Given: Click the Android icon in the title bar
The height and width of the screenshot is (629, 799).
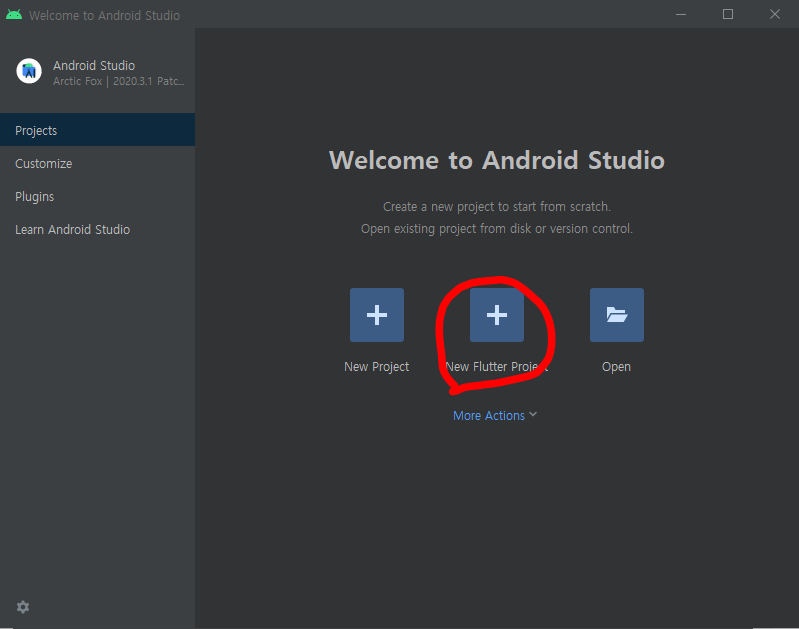Looking at the screenshot, I should tap(14, 15).
